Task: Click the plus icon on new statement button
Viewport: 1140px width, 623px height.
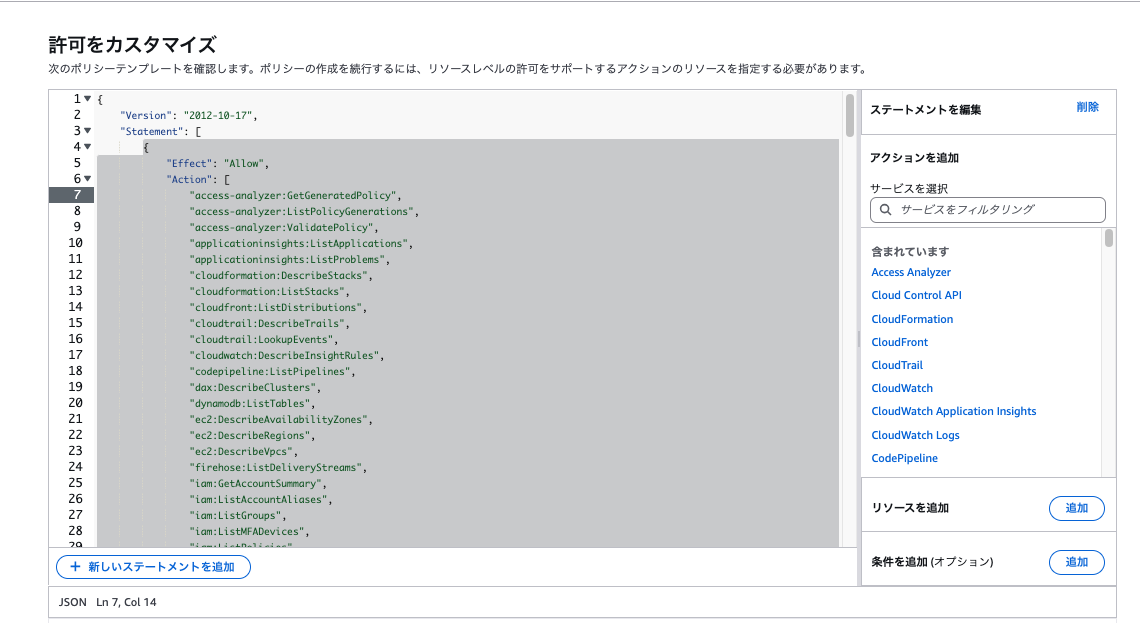Action: coord(74,567)
